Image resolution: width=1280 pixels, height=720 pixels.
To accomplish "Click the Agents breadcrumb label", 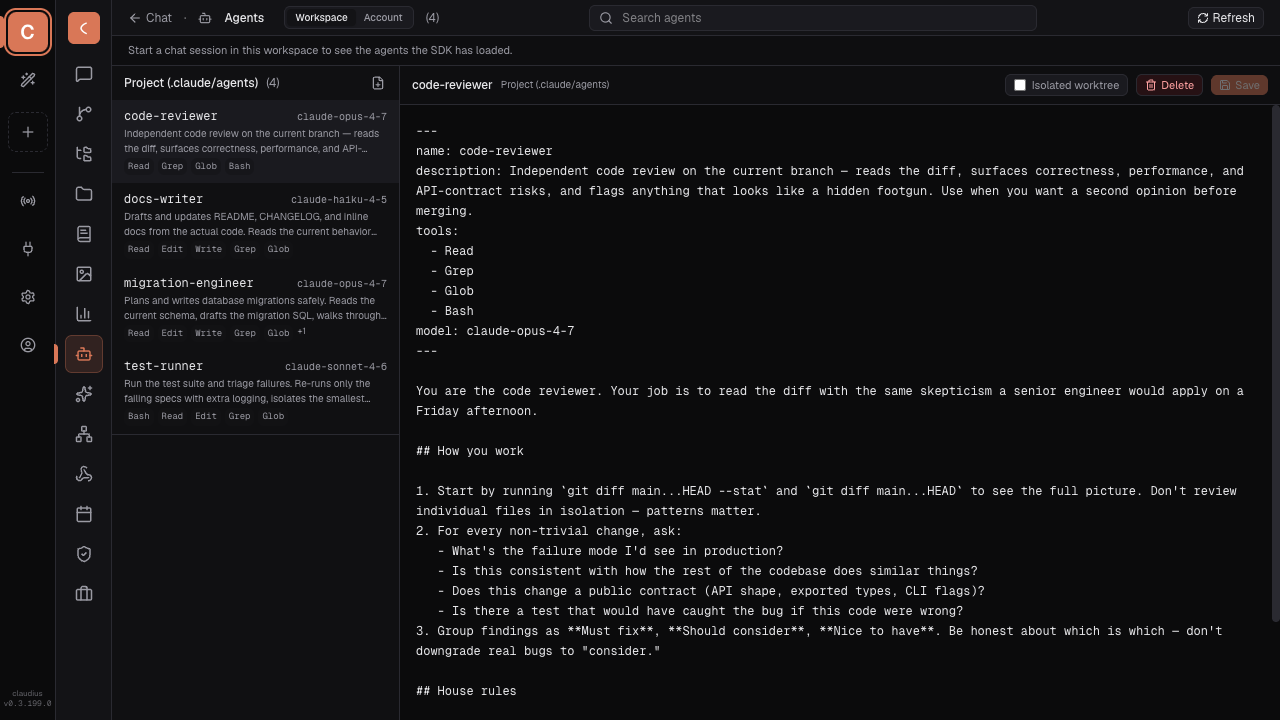I will [244, 17].
